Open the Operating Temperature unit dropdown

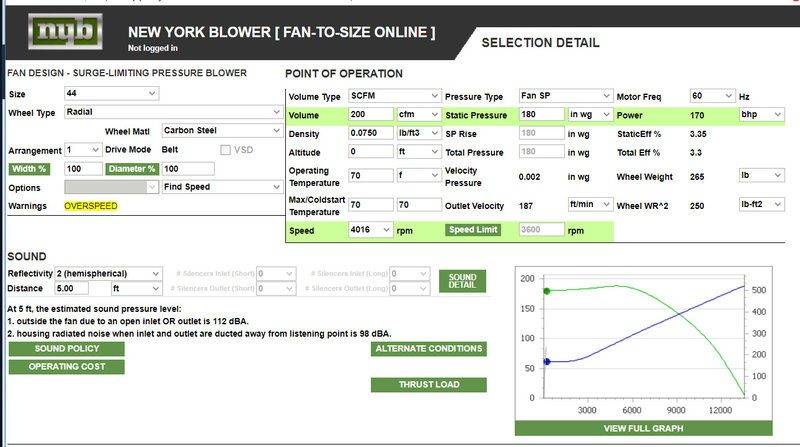point(418,175)
